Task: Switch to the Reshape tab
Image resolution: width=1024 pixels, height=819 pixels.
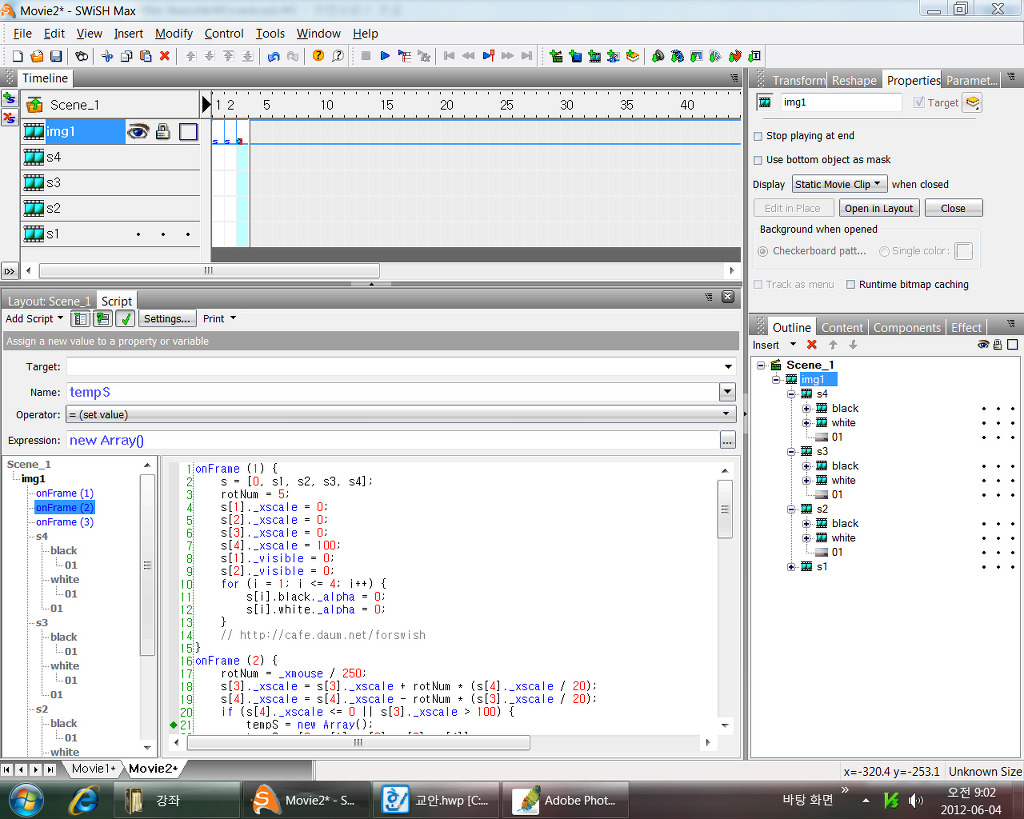Action: tap(854, 80)
